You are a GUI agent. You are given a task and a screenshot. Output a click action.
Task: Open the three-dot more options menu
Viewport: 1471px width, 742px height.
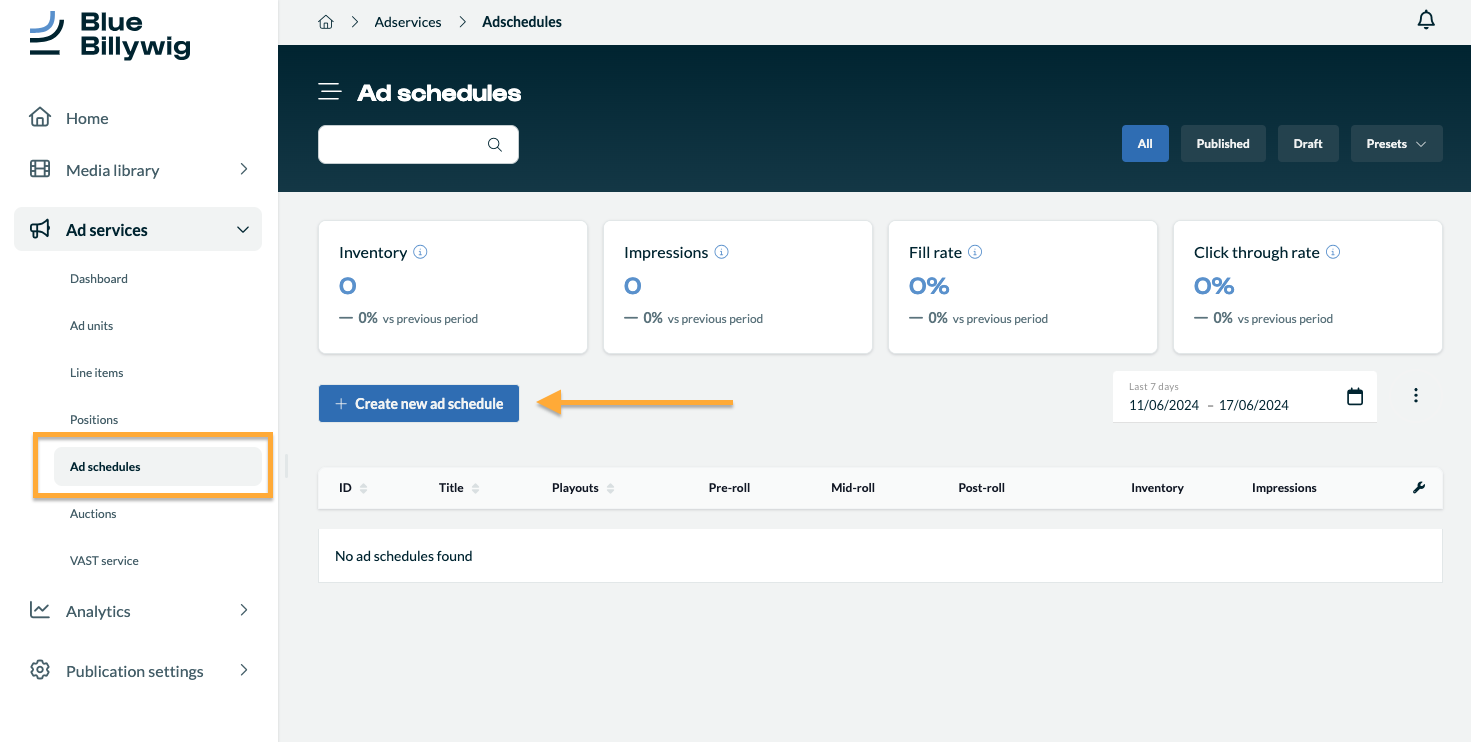[1415, 395]
